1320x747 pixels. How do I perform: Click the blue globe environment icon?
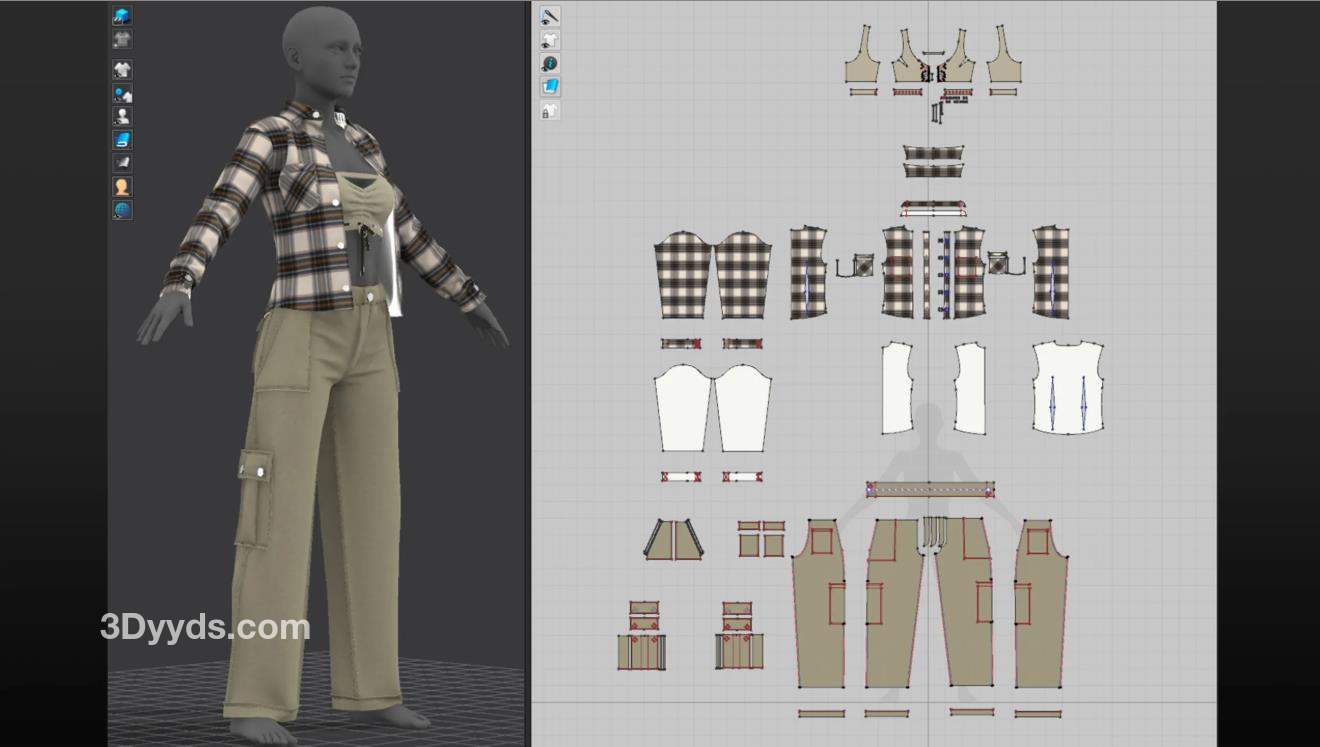point(122,210)
